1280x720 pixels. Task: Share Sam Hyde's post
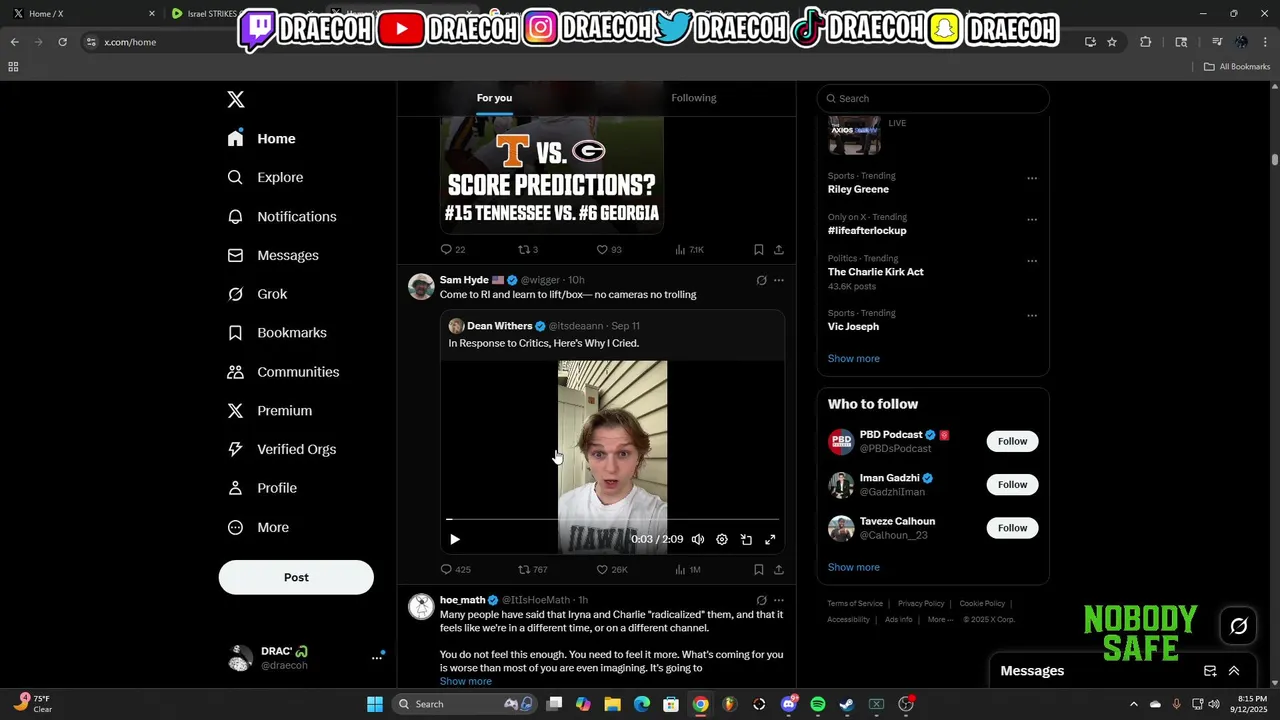point(779,569)
